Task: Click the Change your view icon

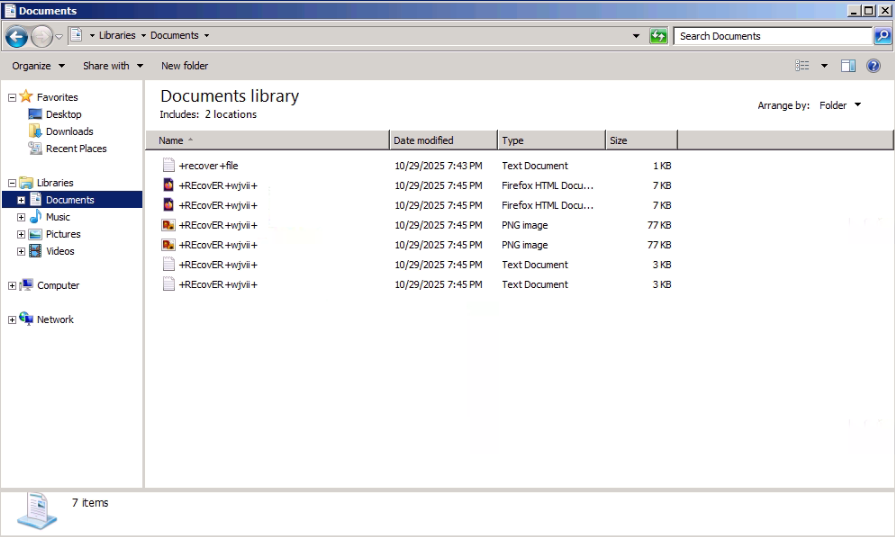Action: pyautogui.click(x=802, y=66)
